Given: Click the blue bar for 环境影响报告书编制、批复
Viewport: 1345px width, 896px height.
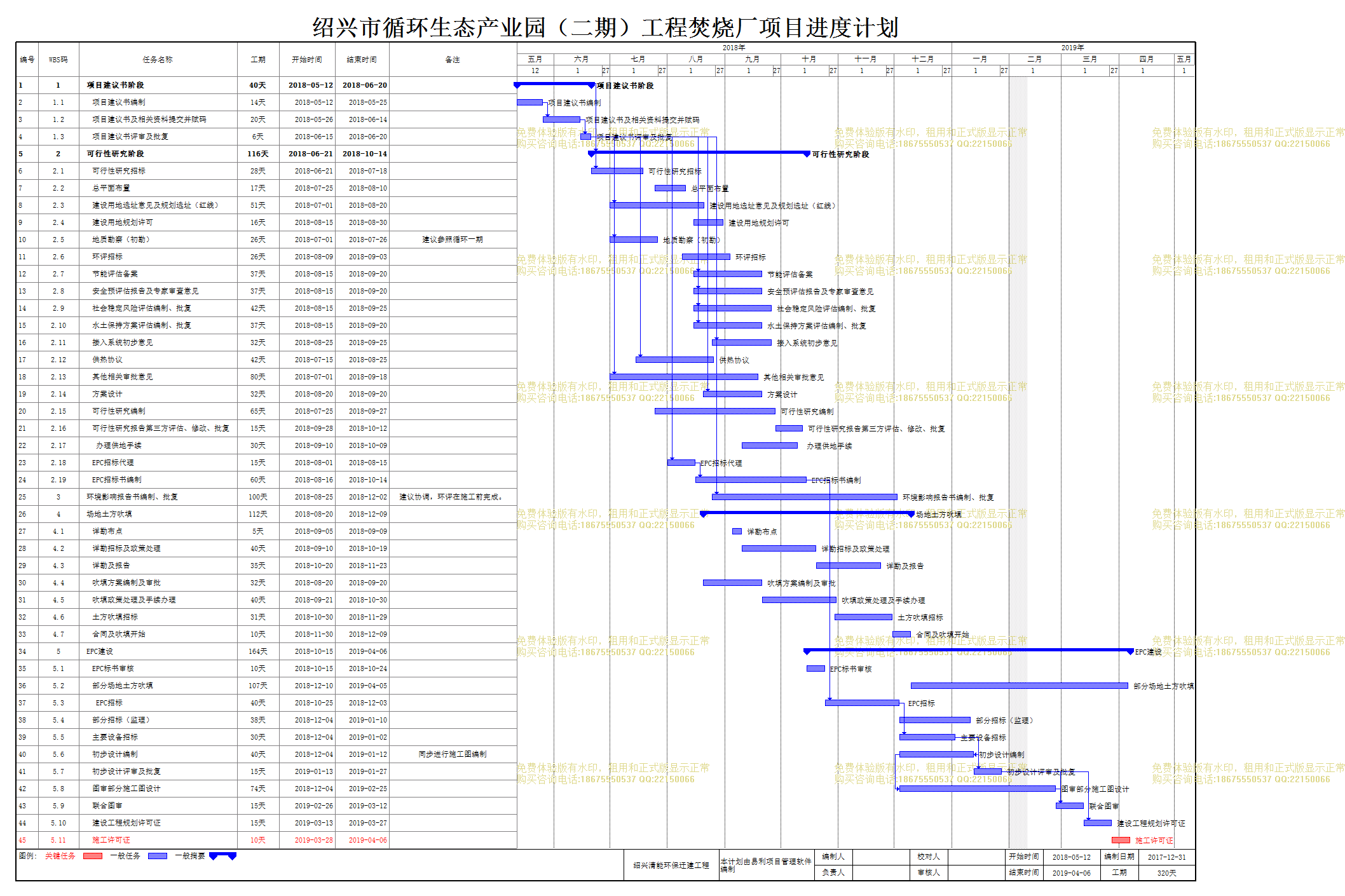Looking at the screenshot, I should pos(805,497).
